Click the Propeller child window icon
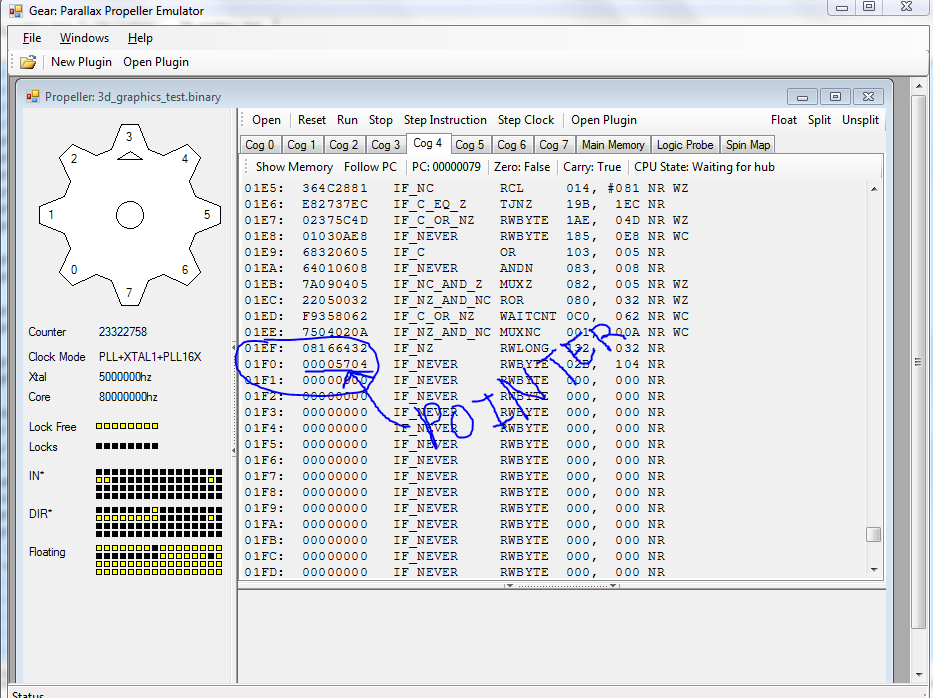 32,97
